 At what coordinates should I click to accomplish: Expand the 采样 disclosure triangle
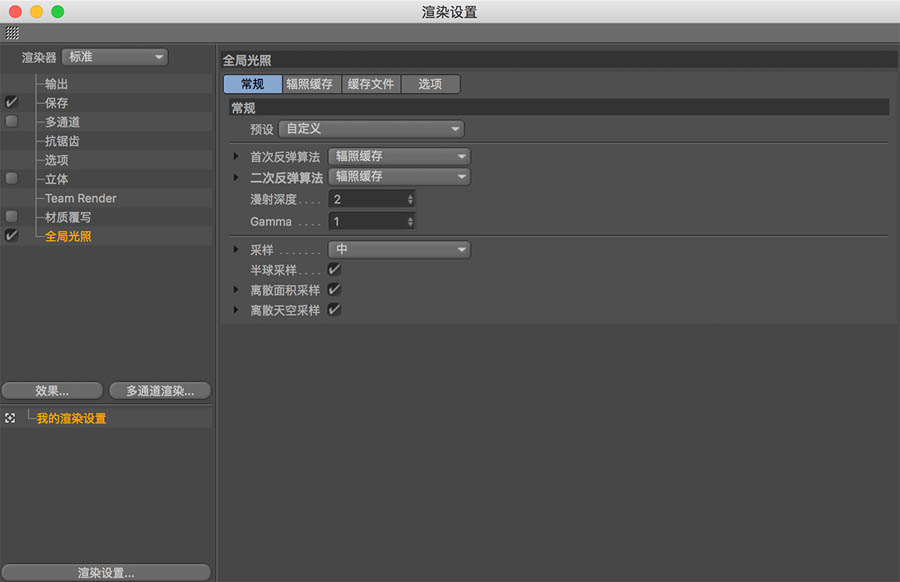tap(236, 250)
